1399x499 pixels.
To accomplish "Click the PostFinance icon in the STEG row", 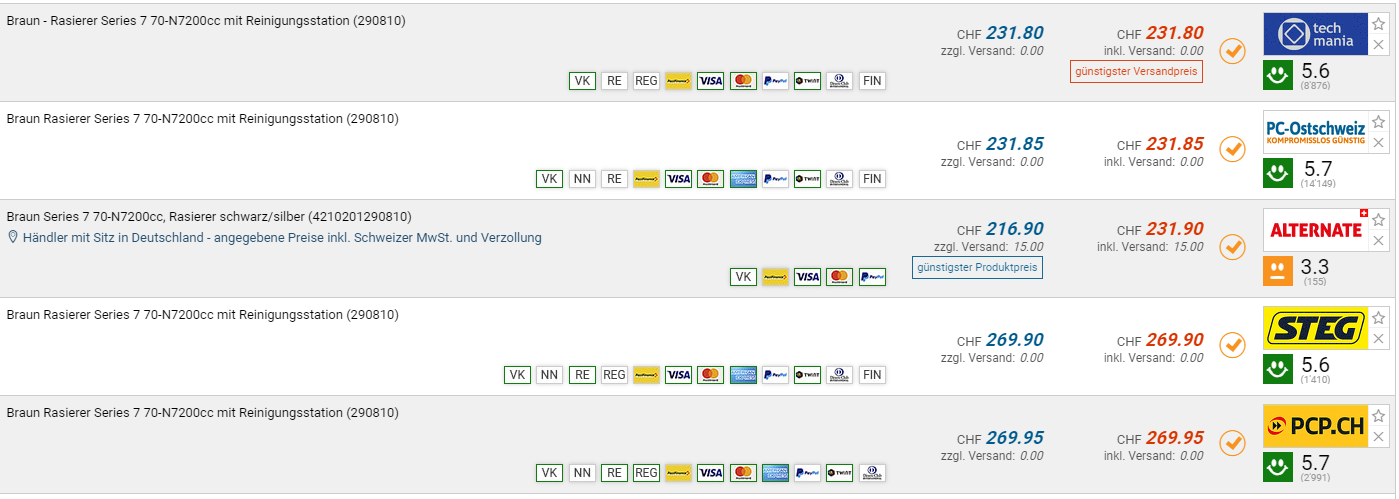I will point(646,375).
